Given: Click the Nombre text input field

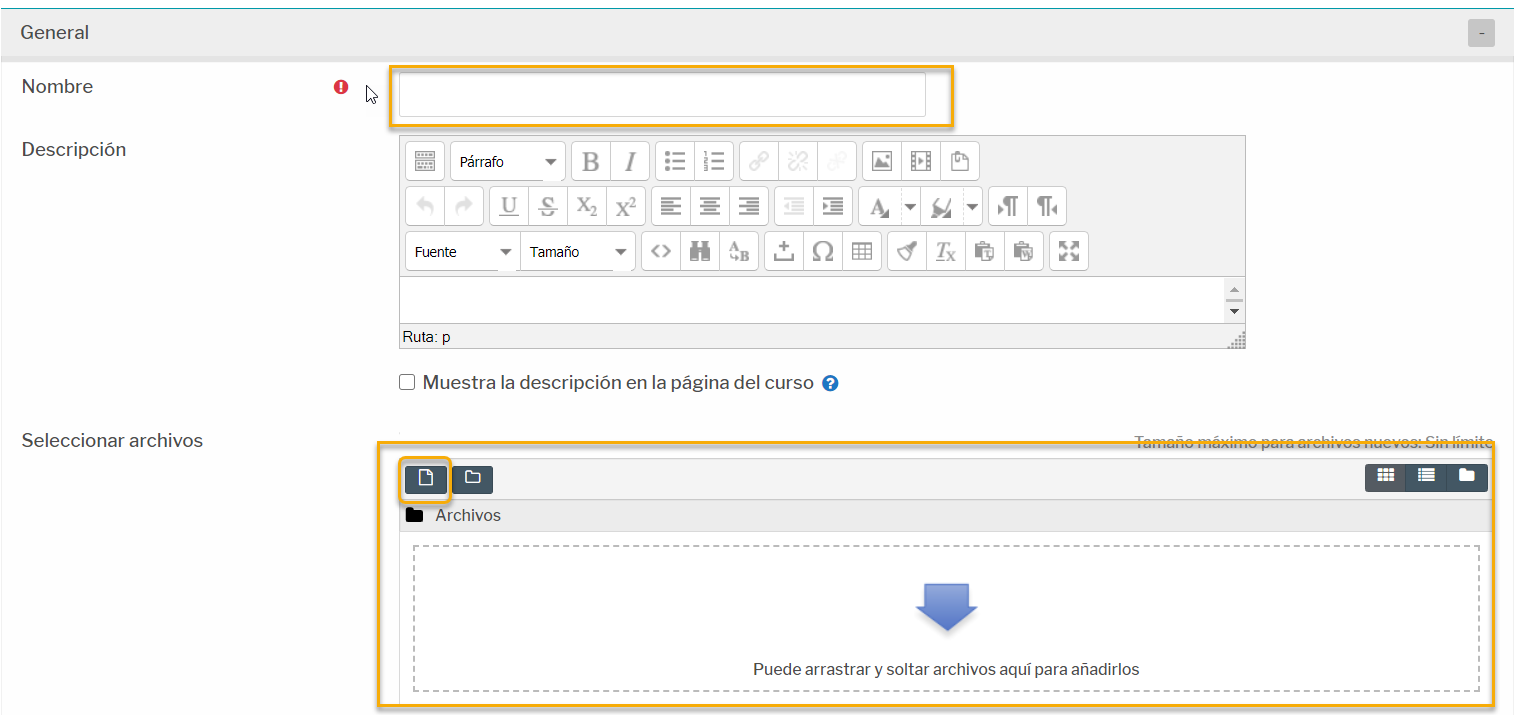Looking at the screenshot, I should coord(662,95).
